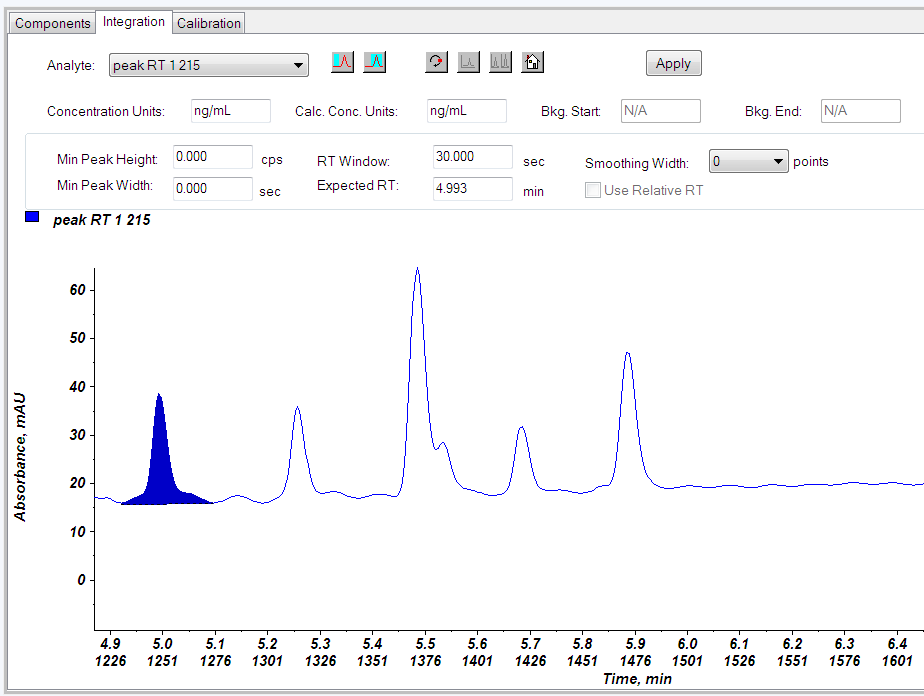The image size is (924, 696).
Task: Select the set peak region icon
Action: point(375,62)
